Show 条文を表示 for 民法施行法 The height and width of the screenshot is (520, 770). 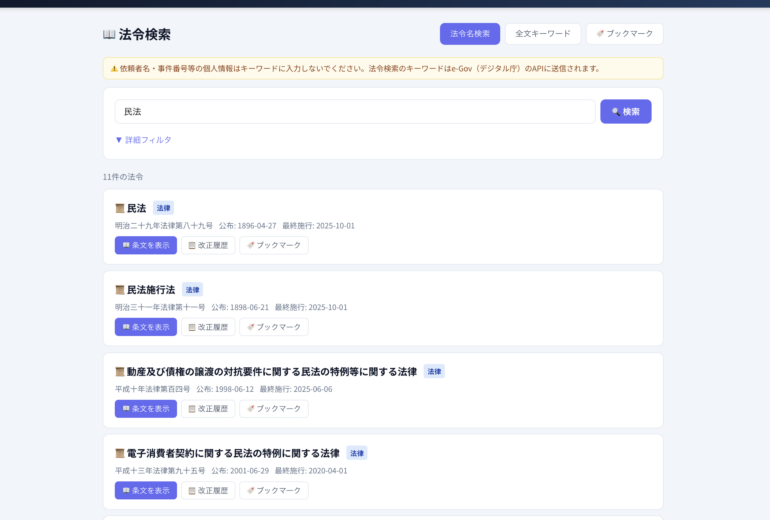click(x=145, y=327)
